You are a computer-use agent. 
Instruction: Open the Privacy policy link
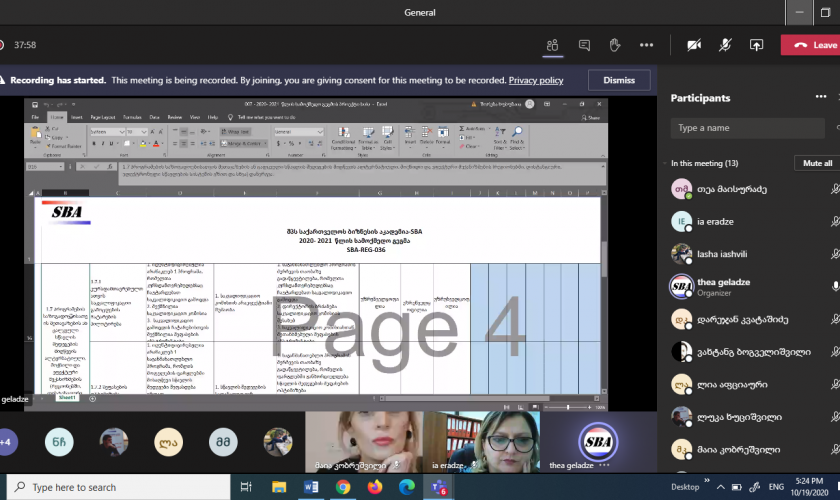click(x=535, y=80)
